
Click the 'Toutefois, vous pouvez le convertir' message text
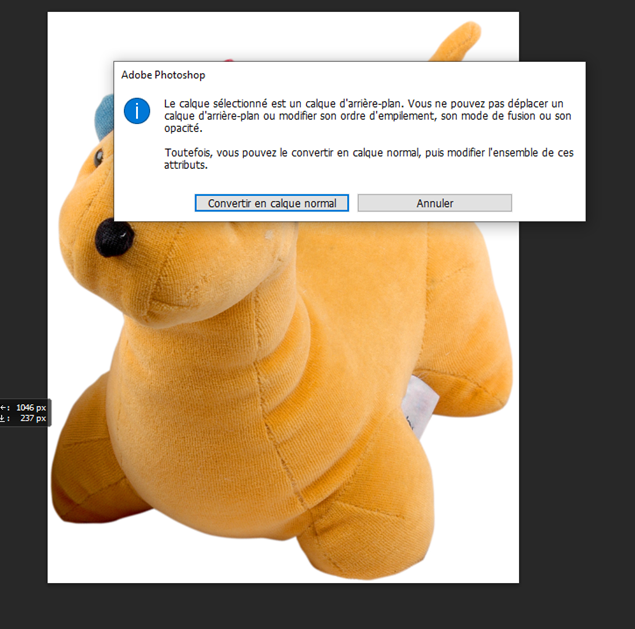[369, 159]
